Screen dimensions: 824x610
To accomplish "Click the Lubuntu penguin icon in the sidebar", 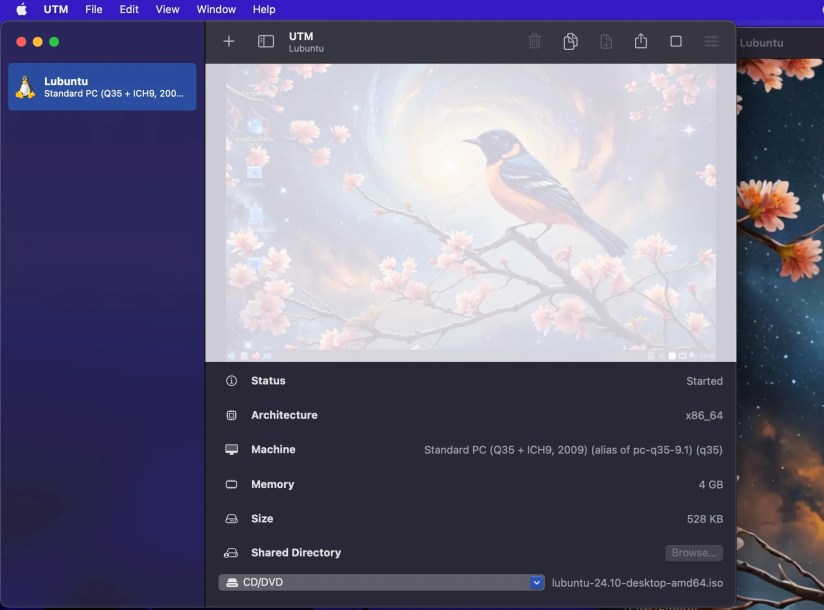I will 25,87.
